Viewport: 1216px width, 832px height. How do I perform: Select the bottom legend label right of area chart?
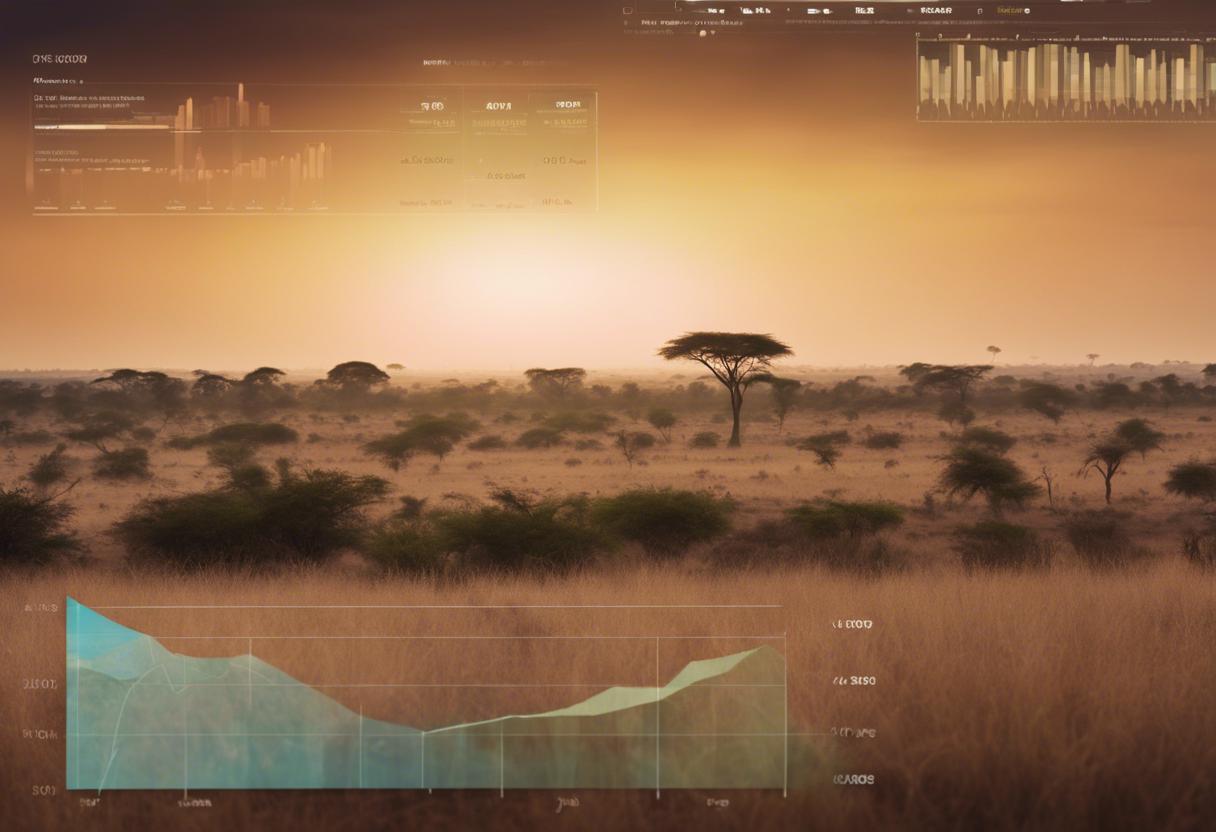pyautogui.click(x=853, y=779)
